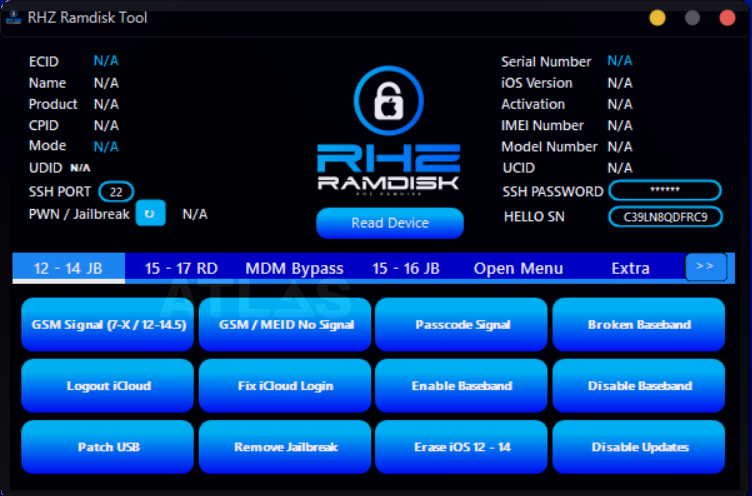Click the PWN / Jailbreak refresh icon
Image resolution: width=752 pixels, height=496 pixels.
pyautogui.click(x=150, y=213)
